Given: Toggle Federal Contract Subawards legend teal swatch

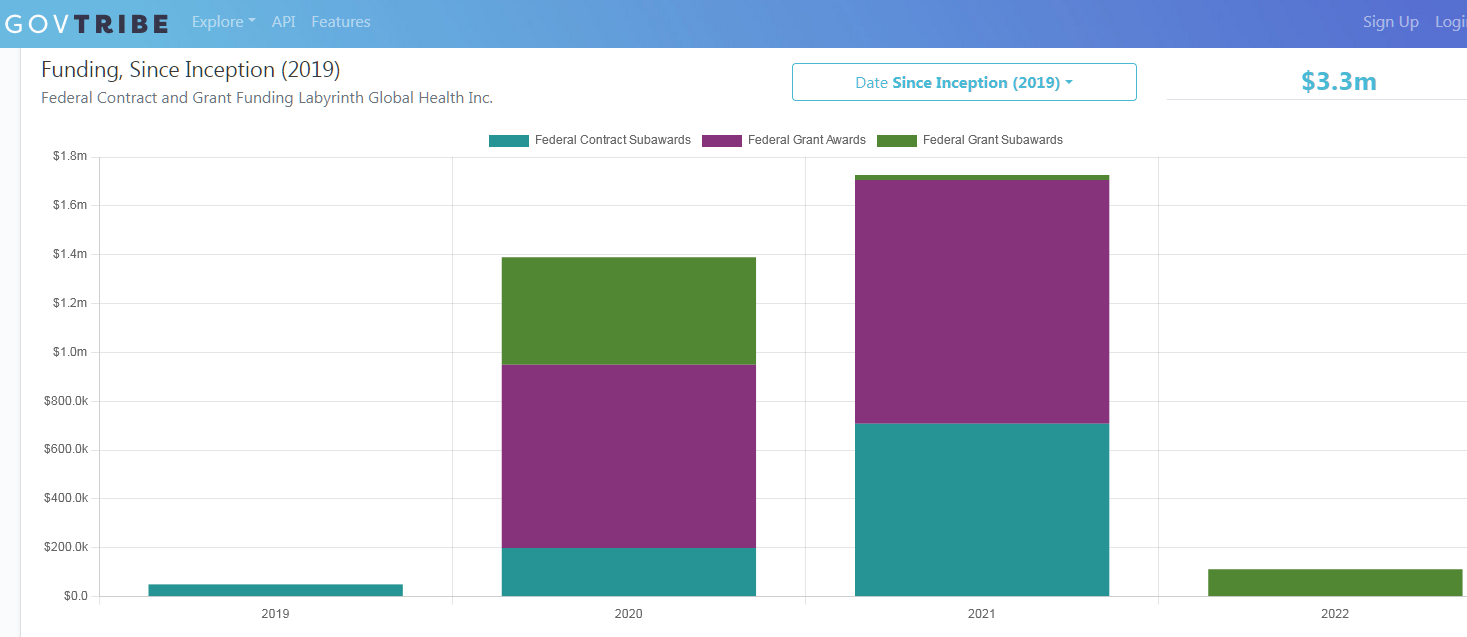Looking at the screenshot, I should pos(508,140).
